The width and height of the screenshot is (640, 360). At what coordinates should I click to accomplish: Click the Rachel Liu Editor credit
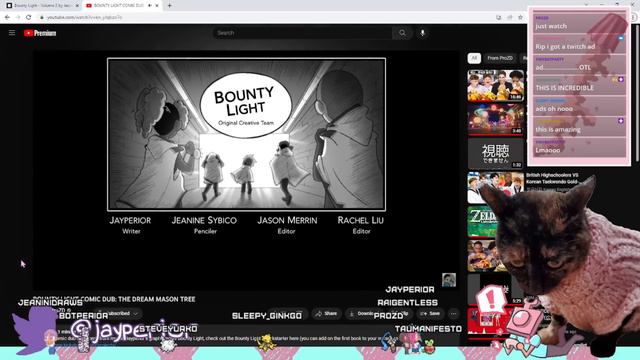(361, 225)
